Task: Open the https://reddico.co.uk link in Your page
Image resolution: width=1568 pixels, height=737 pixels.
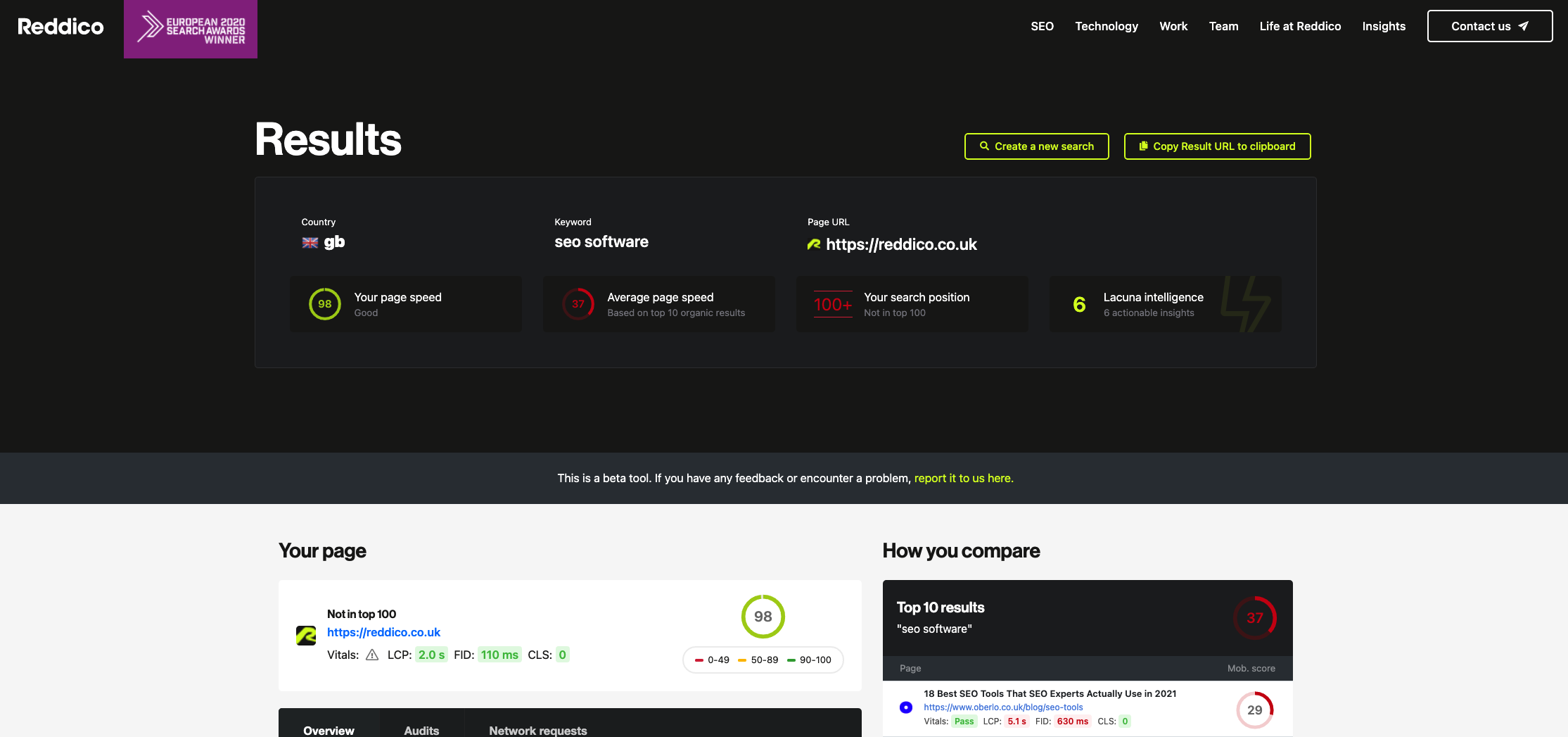Action: [383, 632]
